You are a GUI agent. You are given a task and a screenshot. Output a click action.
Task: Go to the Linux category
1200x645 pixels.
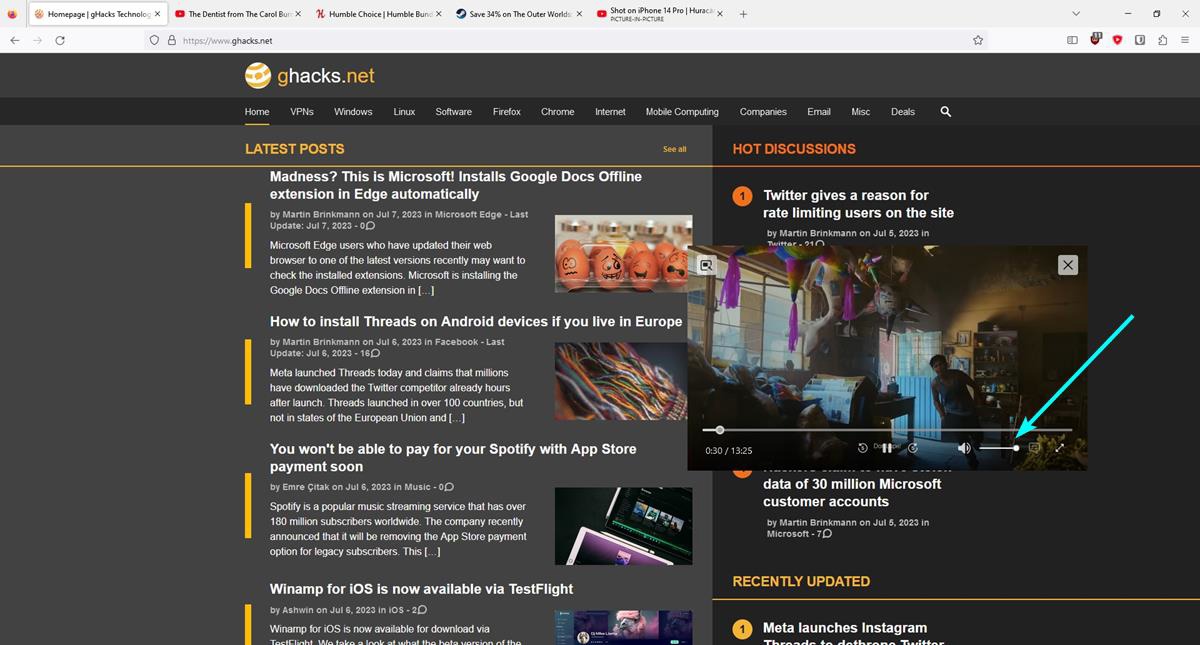[x=404, y=112]
